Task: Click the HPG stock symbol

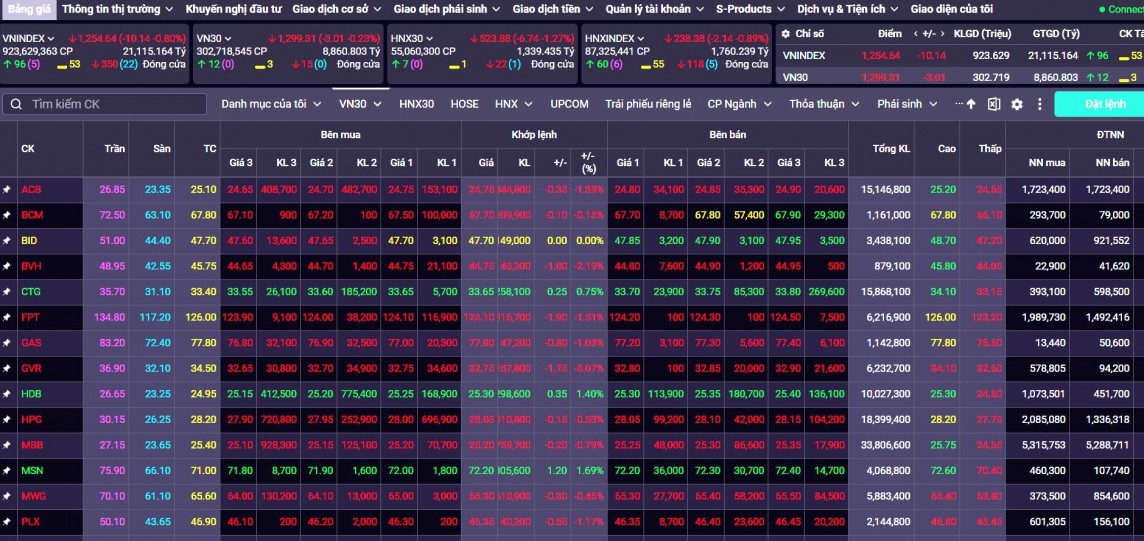Action: [x=31, y=419]
